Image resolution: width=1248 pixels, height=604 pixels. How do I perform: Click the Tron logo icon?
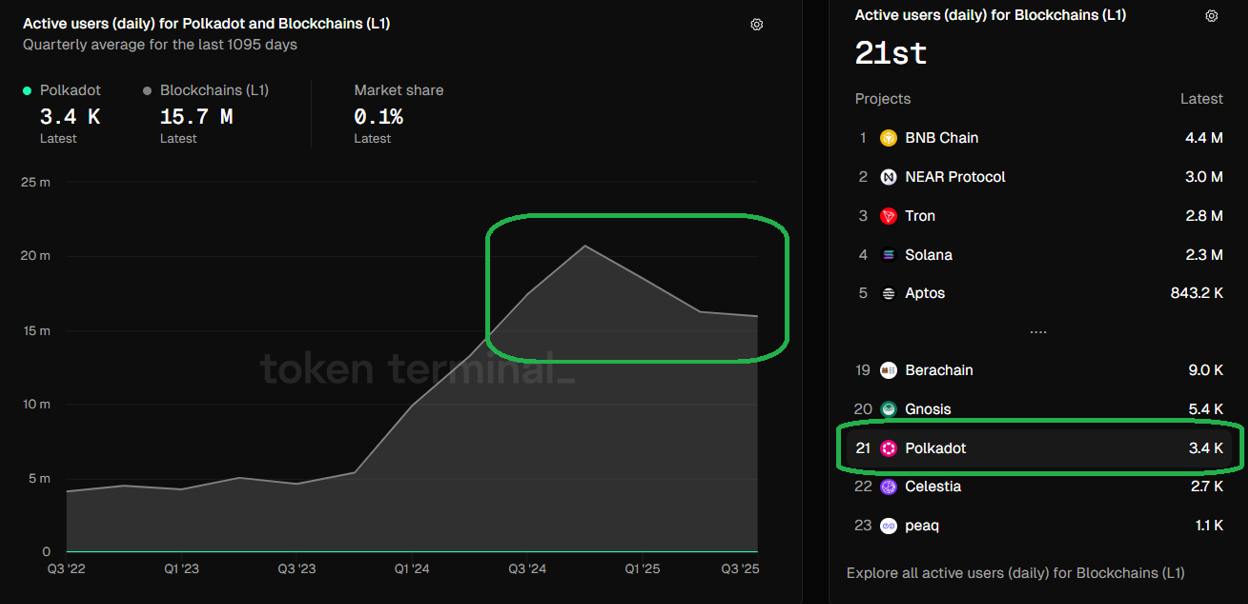coord(888,216)
